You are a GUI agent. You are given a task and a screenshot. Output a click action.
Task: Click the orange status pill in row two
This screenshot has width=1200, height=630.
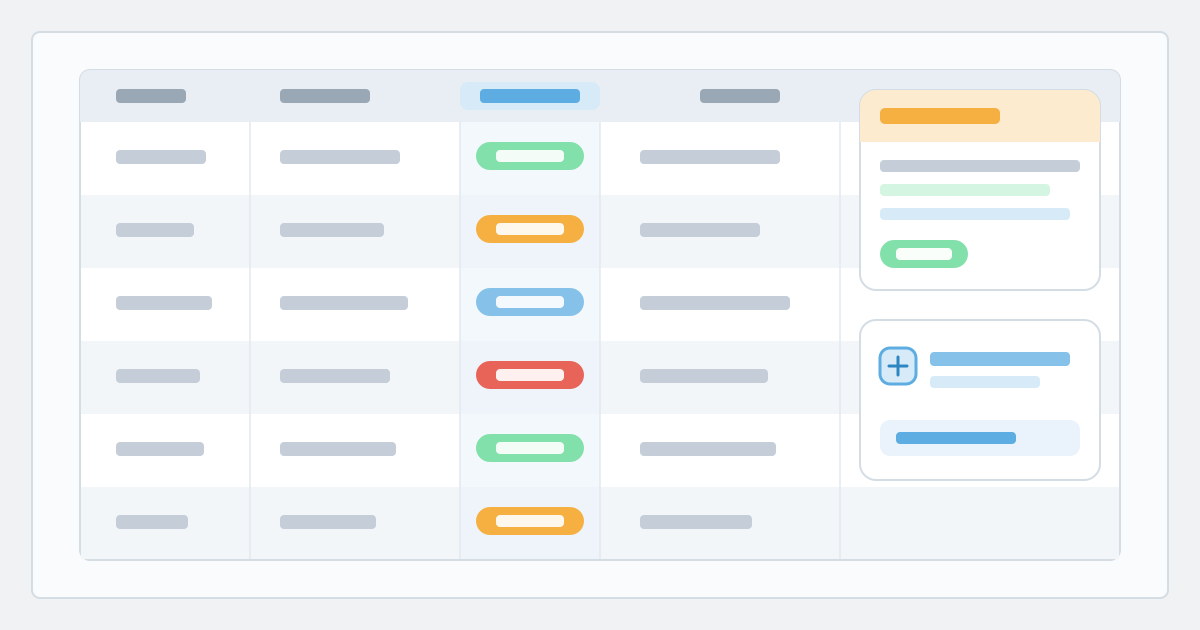pyautogui.click(x=530, y=229)
